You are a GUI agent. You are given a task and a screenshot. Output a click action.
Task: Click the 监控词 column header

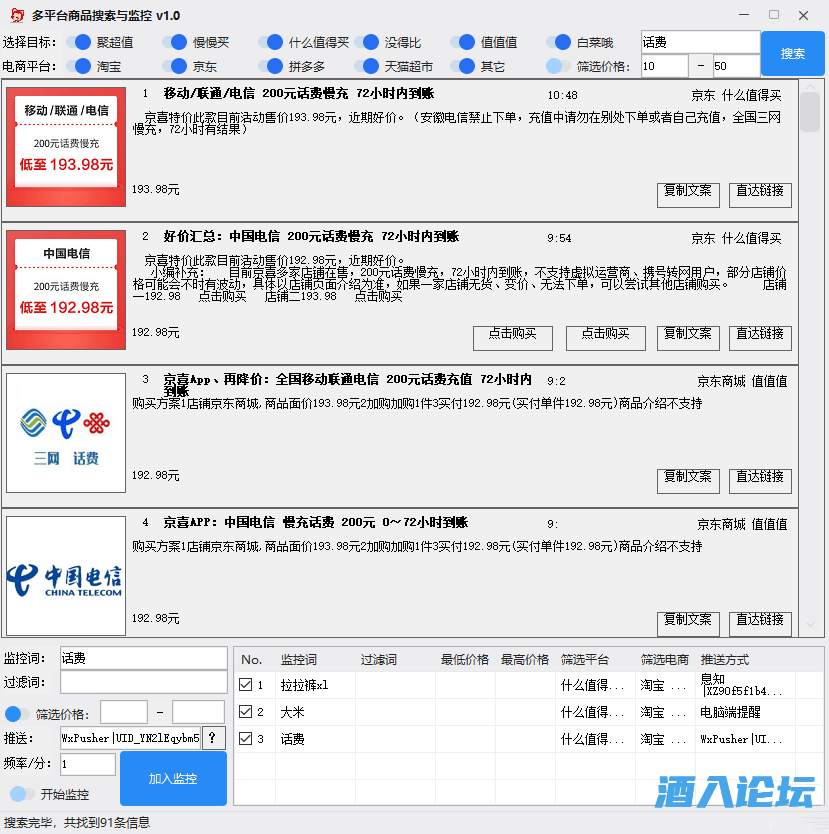point(299,660)
